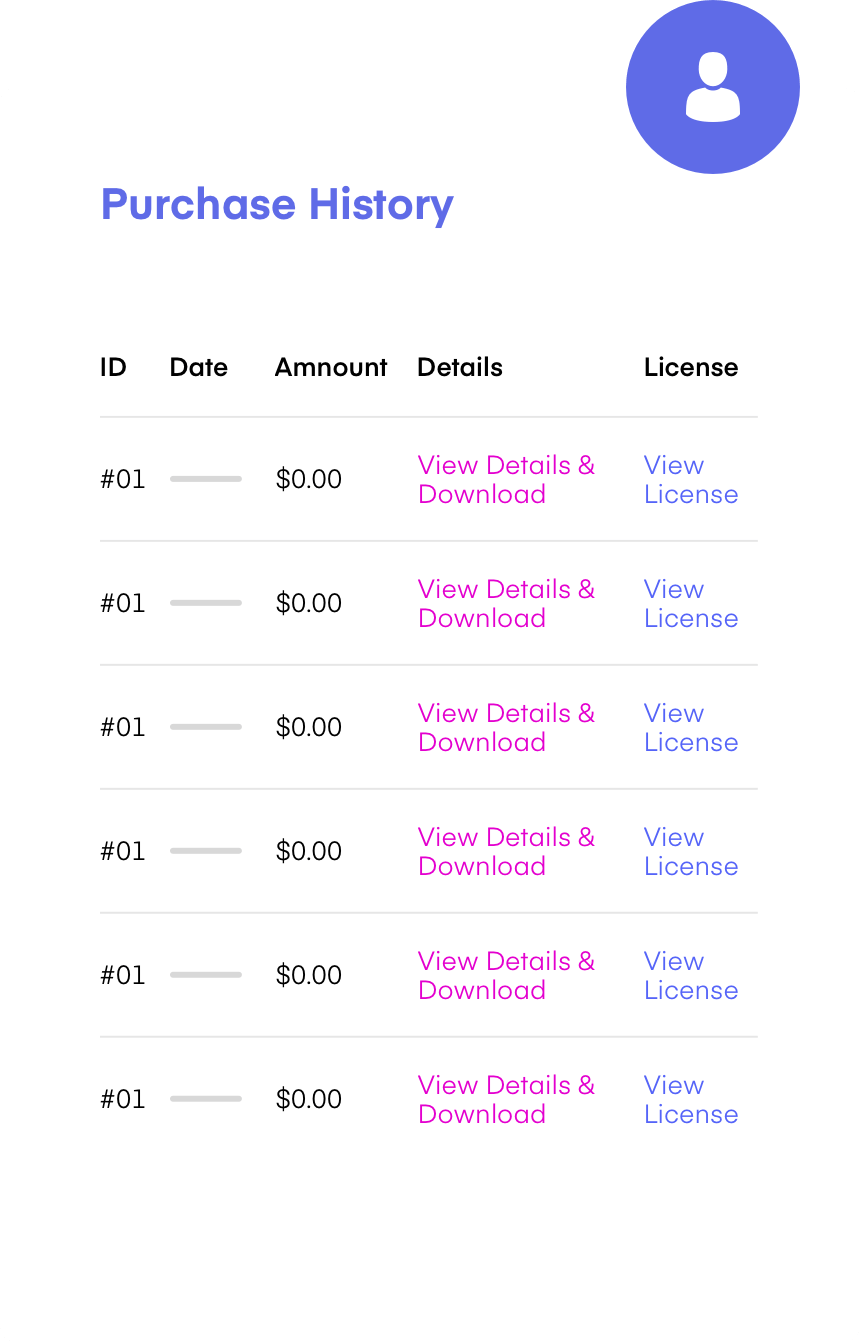Click View Details & Download in first row

[x=506, y=480]
